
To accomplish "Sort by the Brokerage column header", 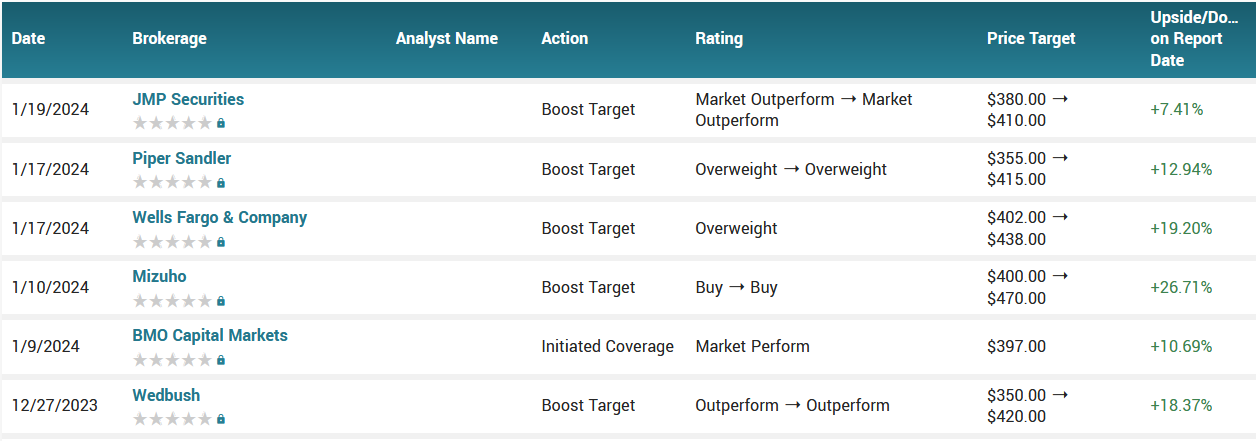I will click(169, 39).
